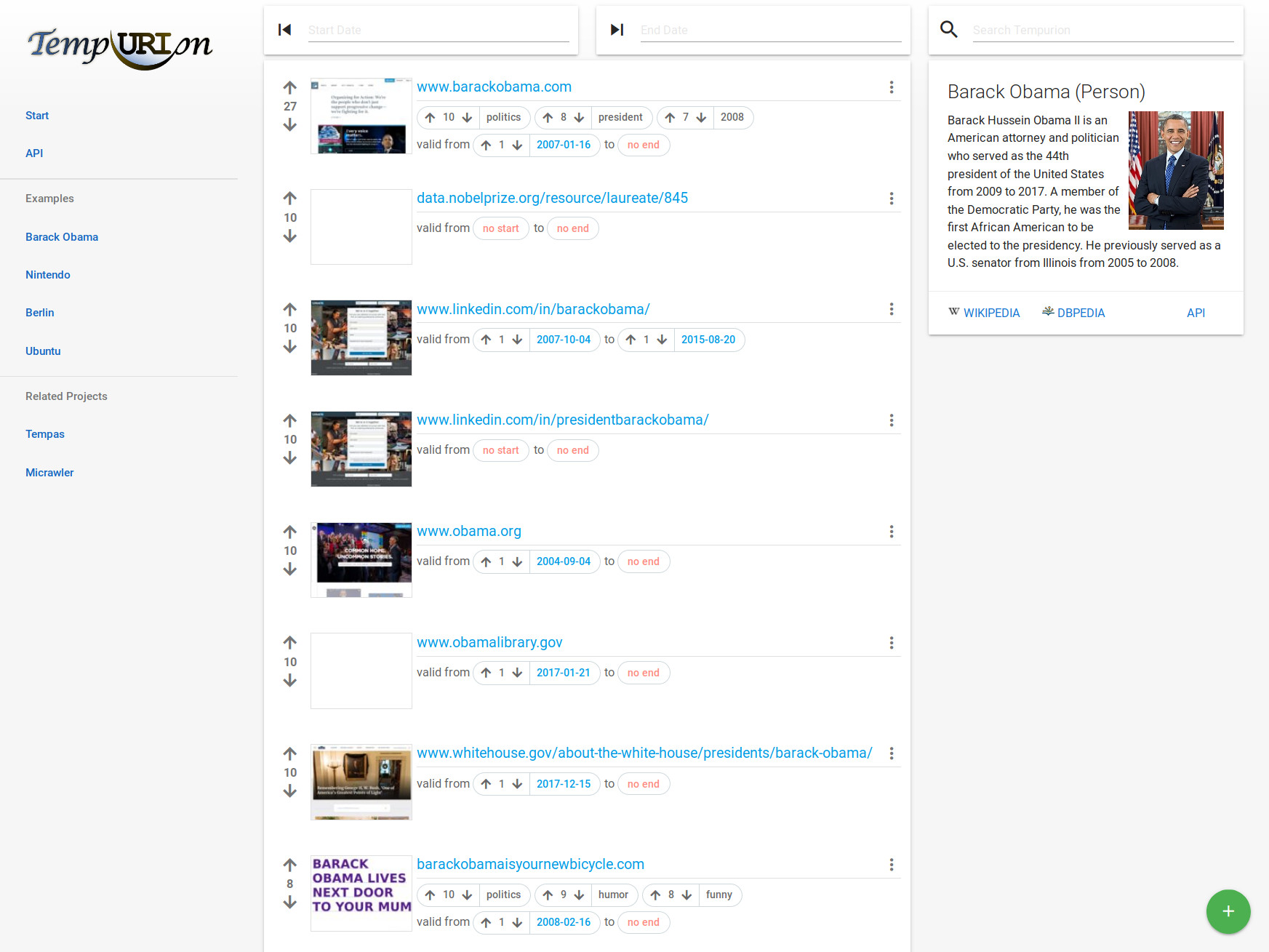Image resolution: width=1269 pixels, height=952 pixels.
Task: Open options menu for data.nobelprize.org entry
Action: (892, 199)
